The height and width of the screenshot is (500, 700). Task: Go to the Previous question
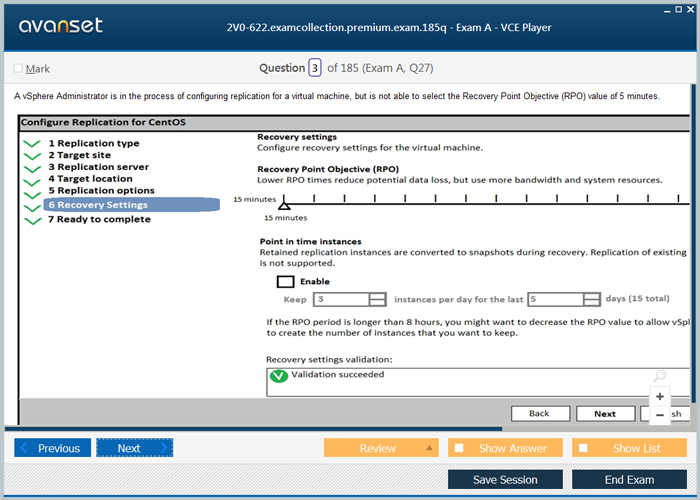click(x=53, y=448)
